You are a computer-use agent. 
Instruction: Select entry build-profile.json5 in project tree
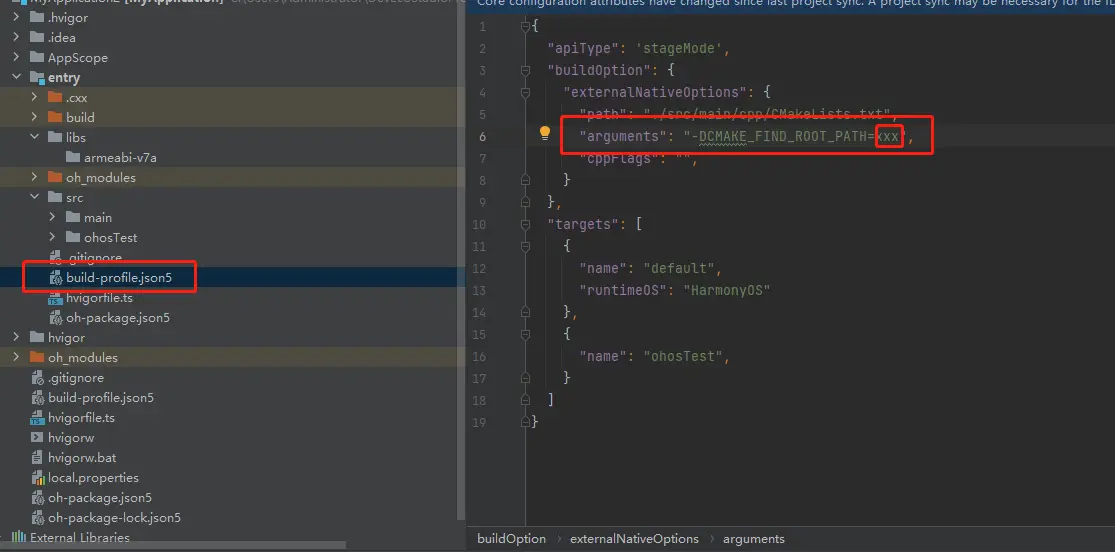click(x=119, y=278)
